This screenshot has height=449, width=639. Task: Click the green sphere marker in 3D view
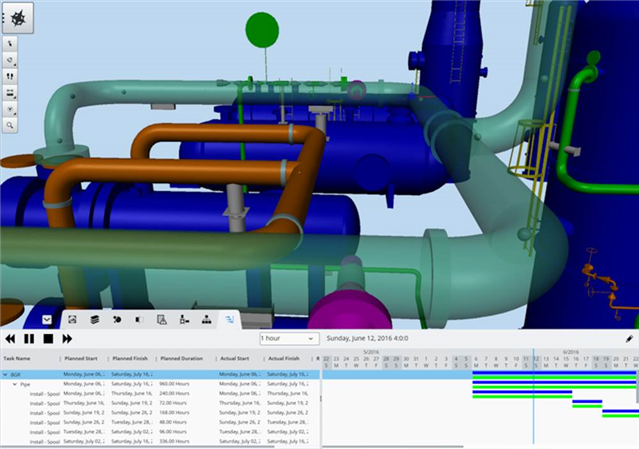(x=262, y=30)
